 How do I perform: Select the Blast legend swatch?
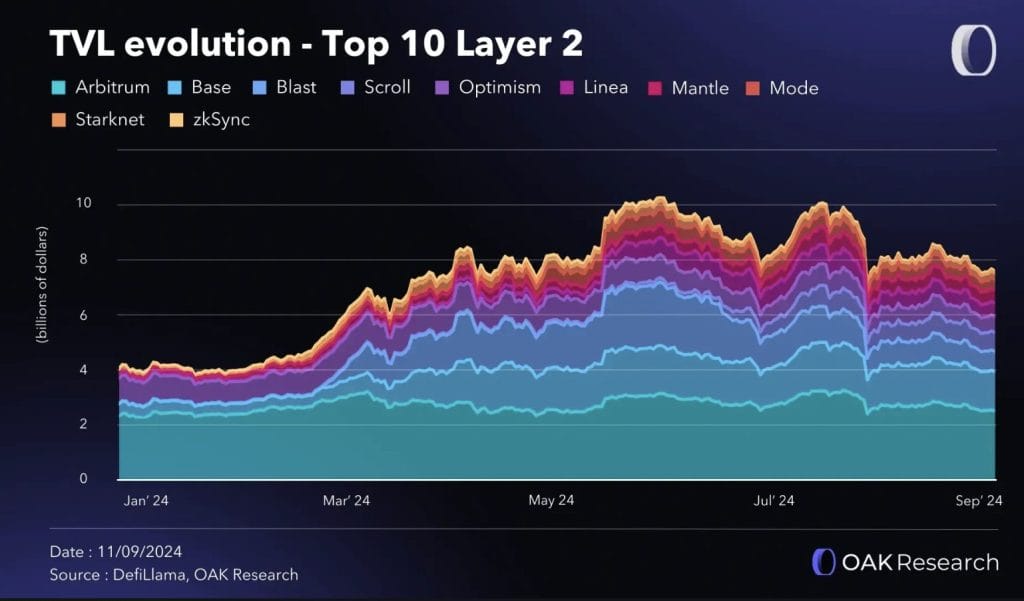259,88
